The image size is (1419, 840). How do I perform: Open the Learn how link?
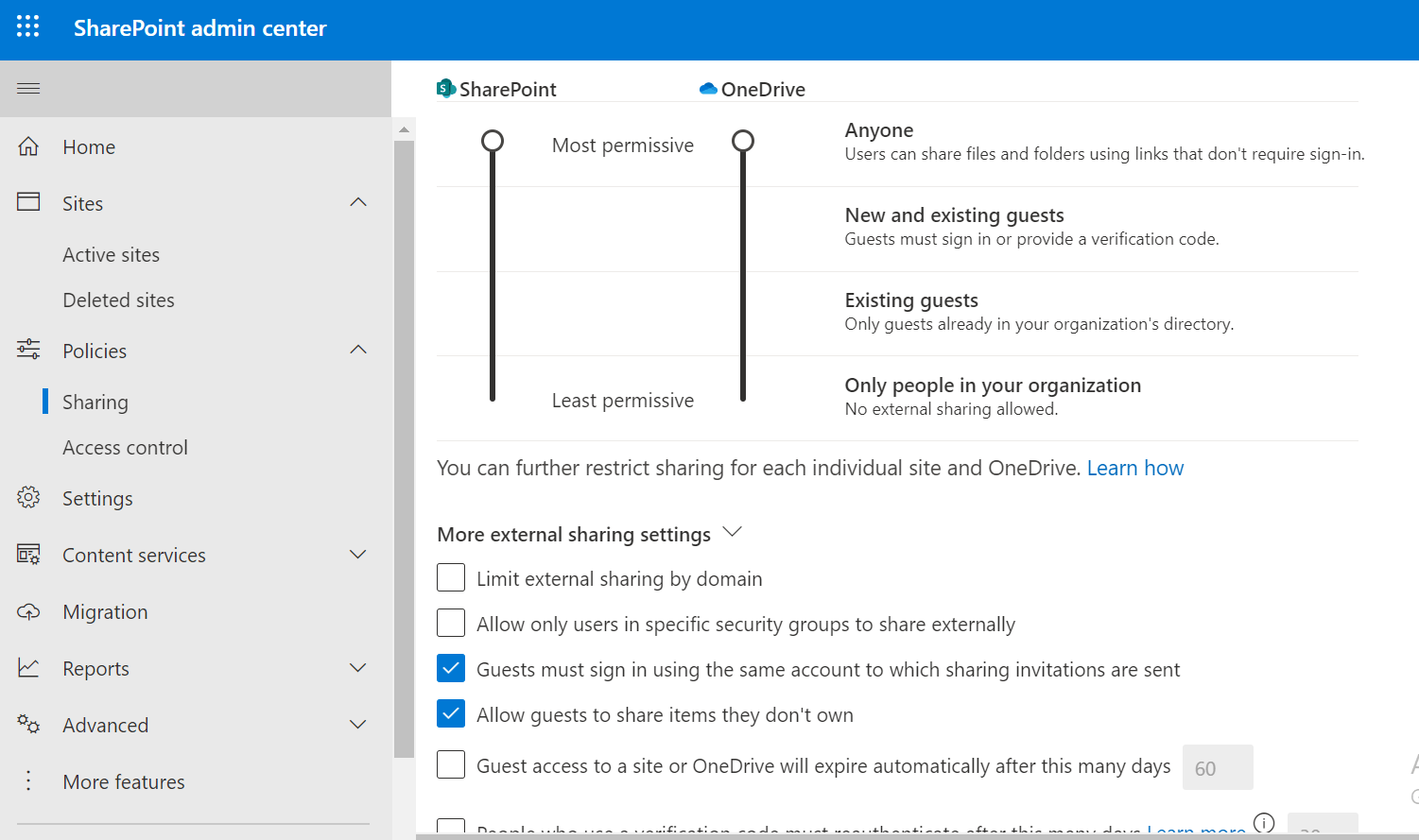(1135, 468)
